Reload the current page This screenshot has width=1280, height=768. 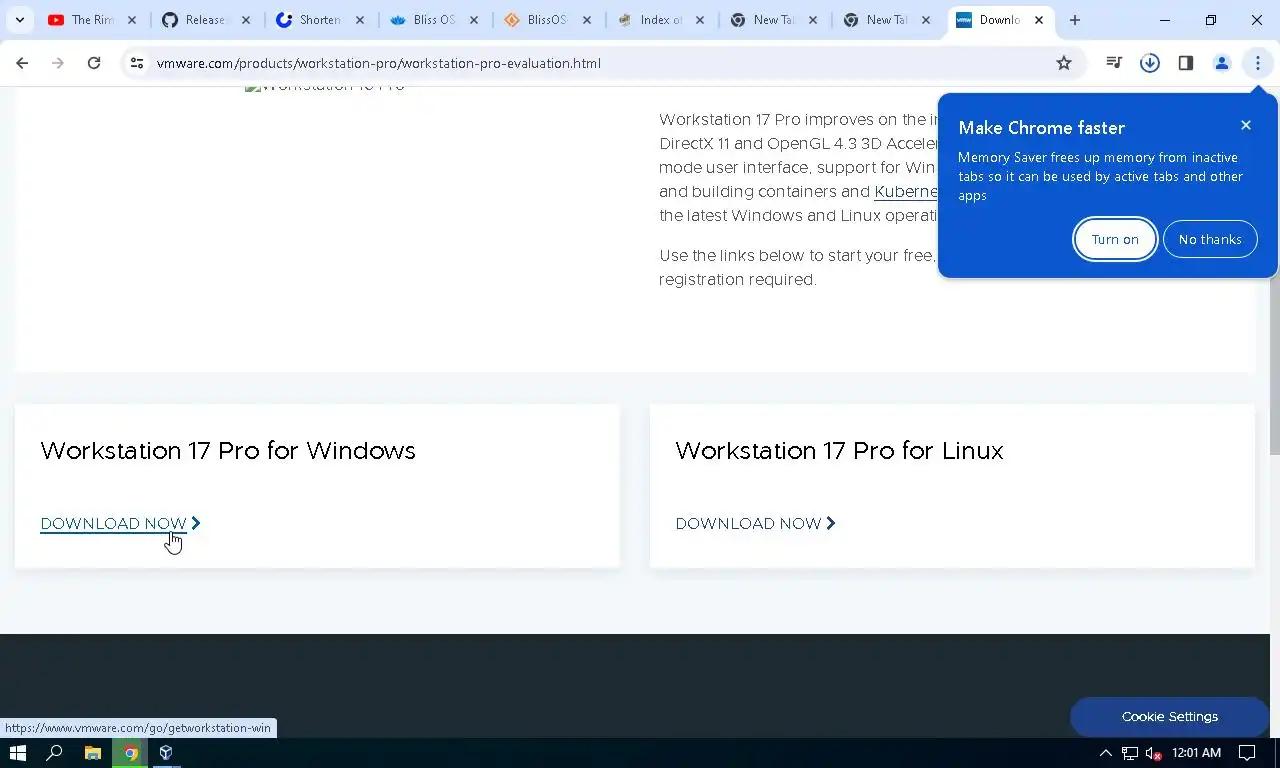pos(93,63)
